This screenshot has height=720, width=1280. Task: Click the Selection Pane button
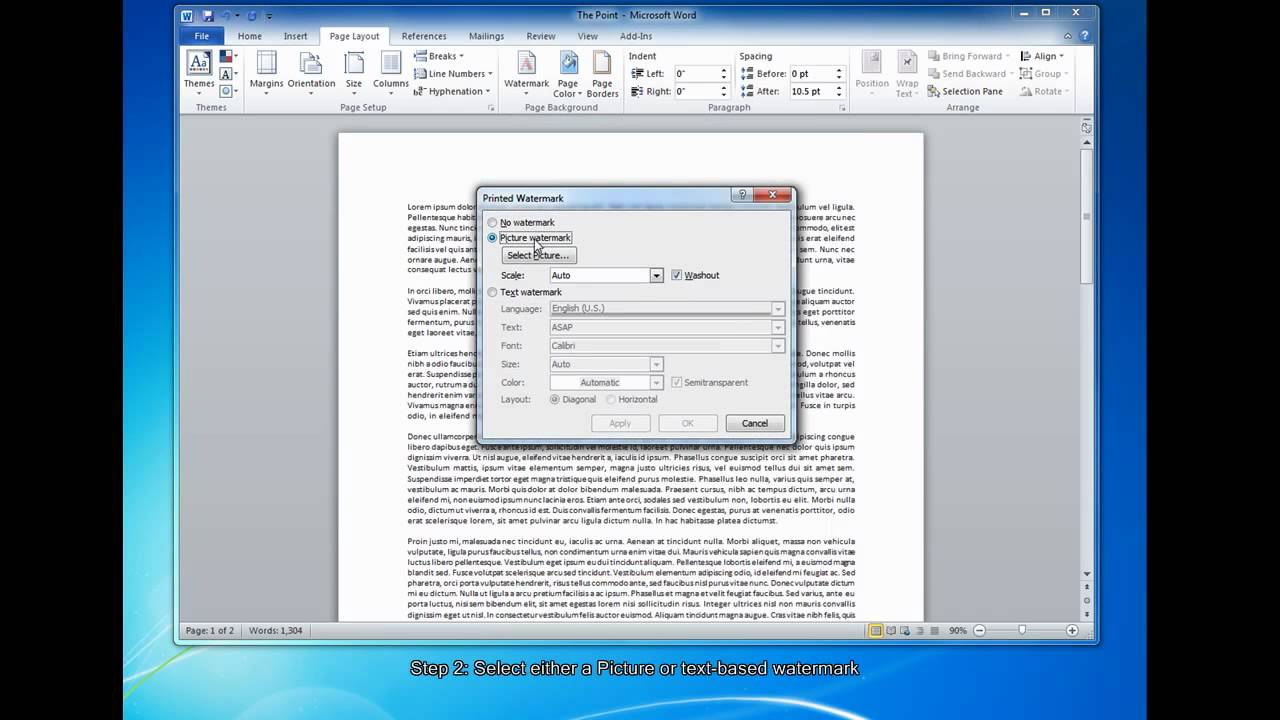pos(965,91)
